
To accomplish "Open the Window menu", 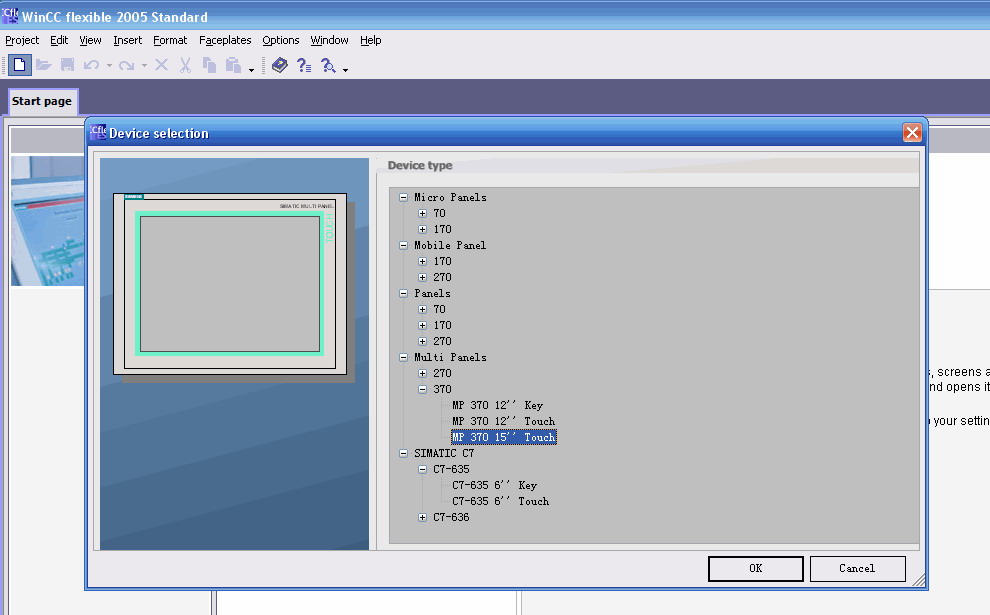I will coord(329,40).
